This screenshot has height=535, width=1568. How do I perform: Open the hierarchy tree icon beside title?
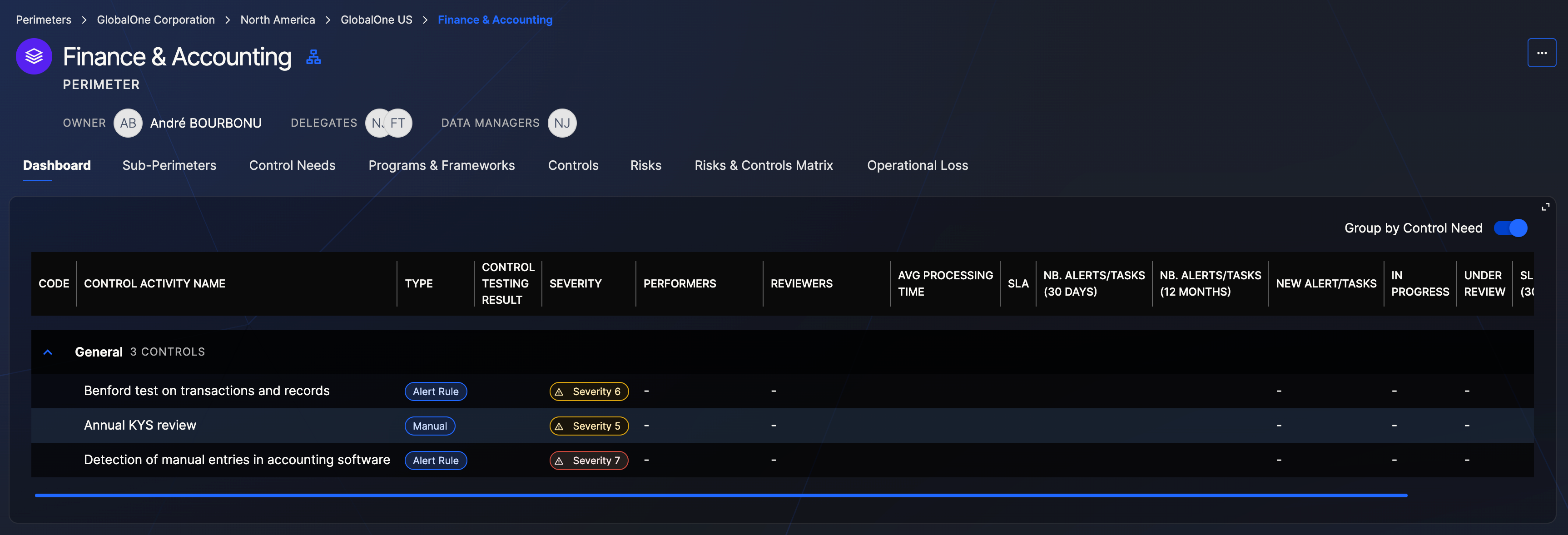[313, 57]
